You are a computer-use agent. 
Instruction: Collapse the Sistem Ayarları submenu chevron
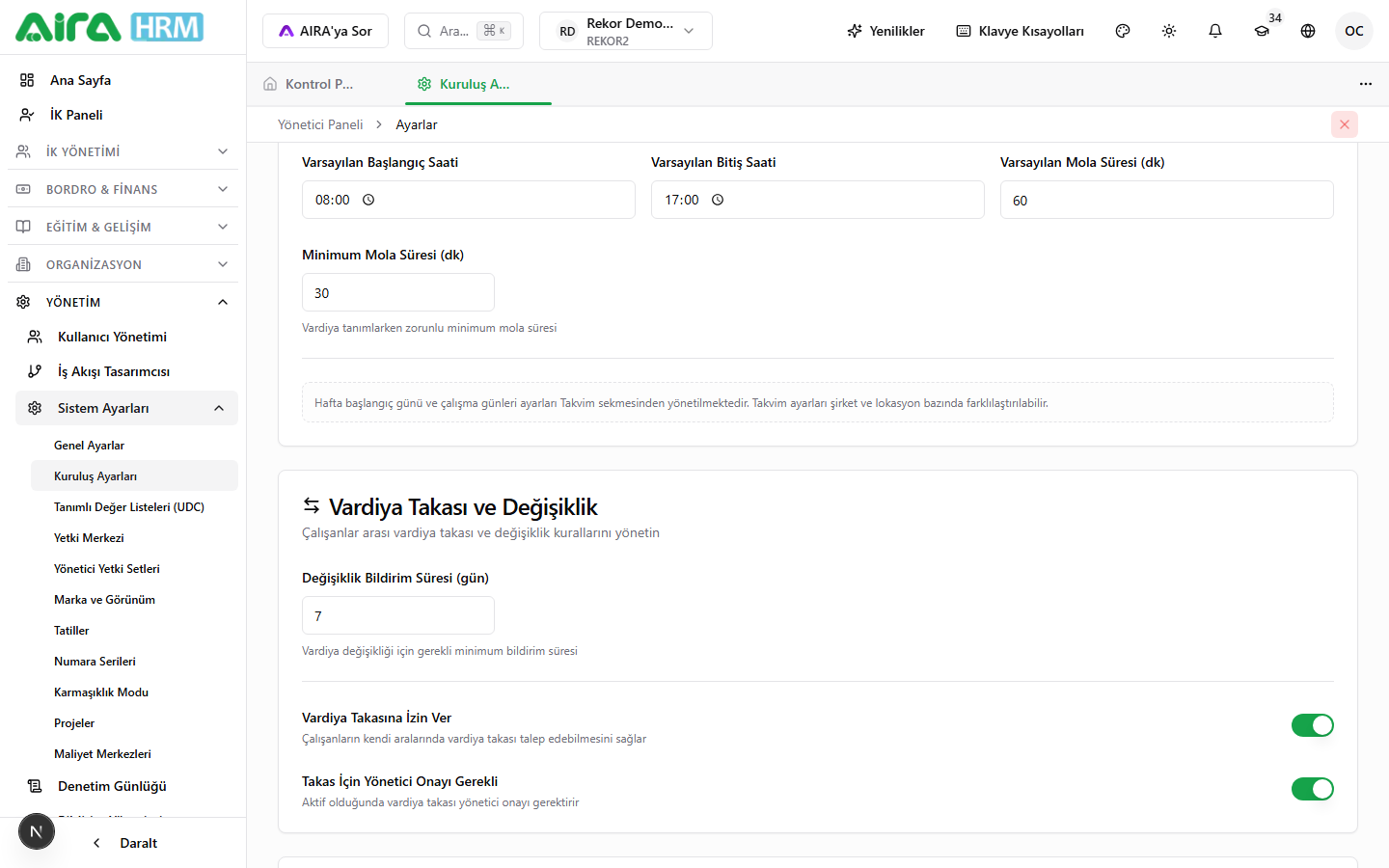click(x=219, y=408)
